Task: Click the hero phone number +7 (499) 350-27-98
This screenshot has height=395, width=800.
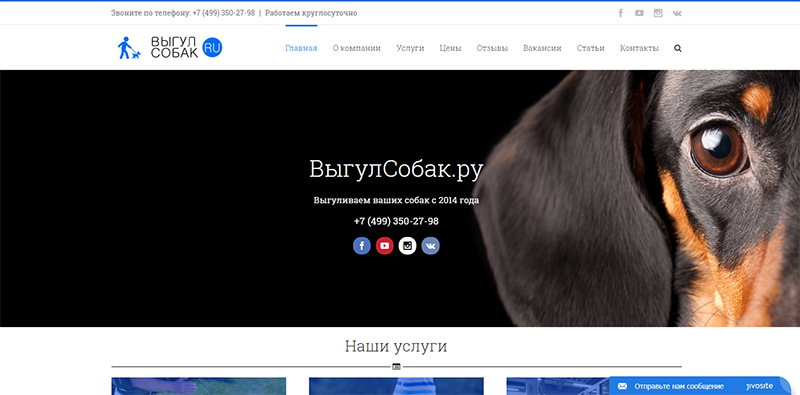Action: coord(396,221)
